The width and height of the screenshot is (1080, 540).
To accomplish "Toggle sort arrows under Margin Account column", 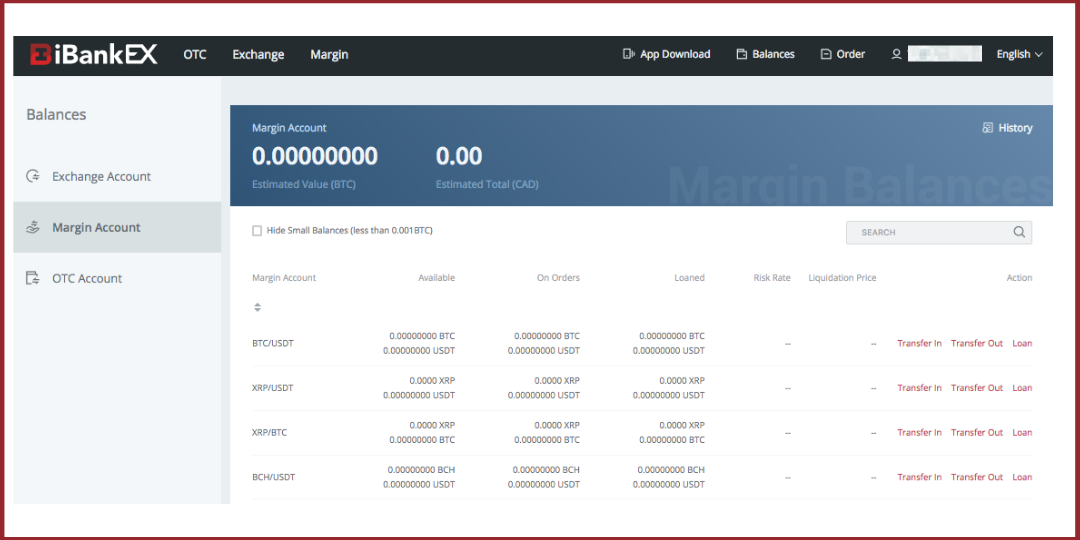I will pyautogui.click(x=257, y=307).
